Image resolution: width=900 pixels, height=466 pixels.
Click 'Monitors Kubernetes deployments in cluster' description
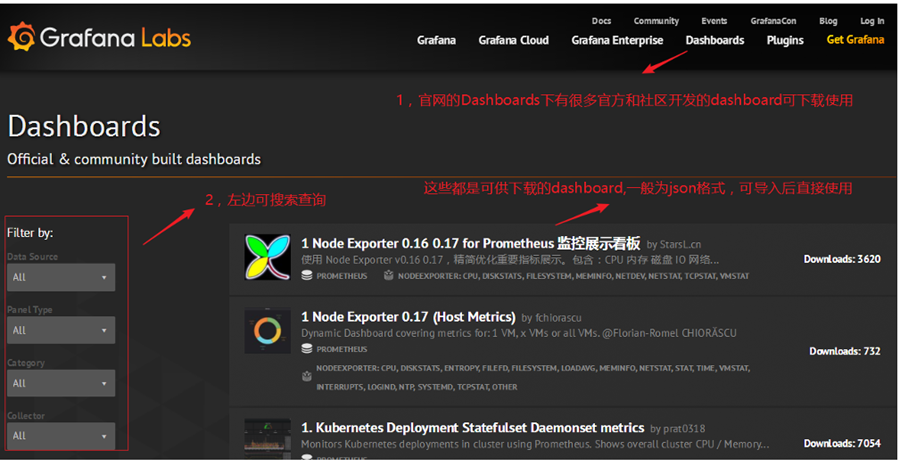point(535,444)
